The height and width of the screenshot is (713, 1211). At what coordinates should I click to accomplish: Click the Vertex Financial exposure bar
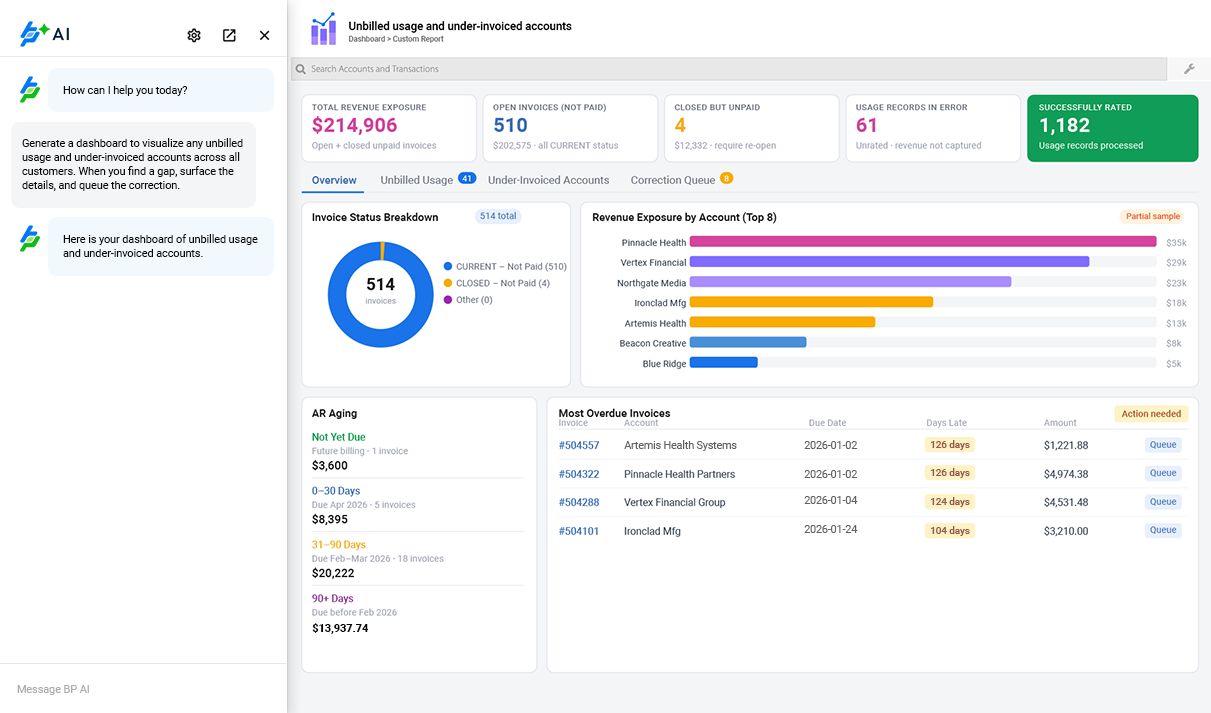click(x=889, y=262)
